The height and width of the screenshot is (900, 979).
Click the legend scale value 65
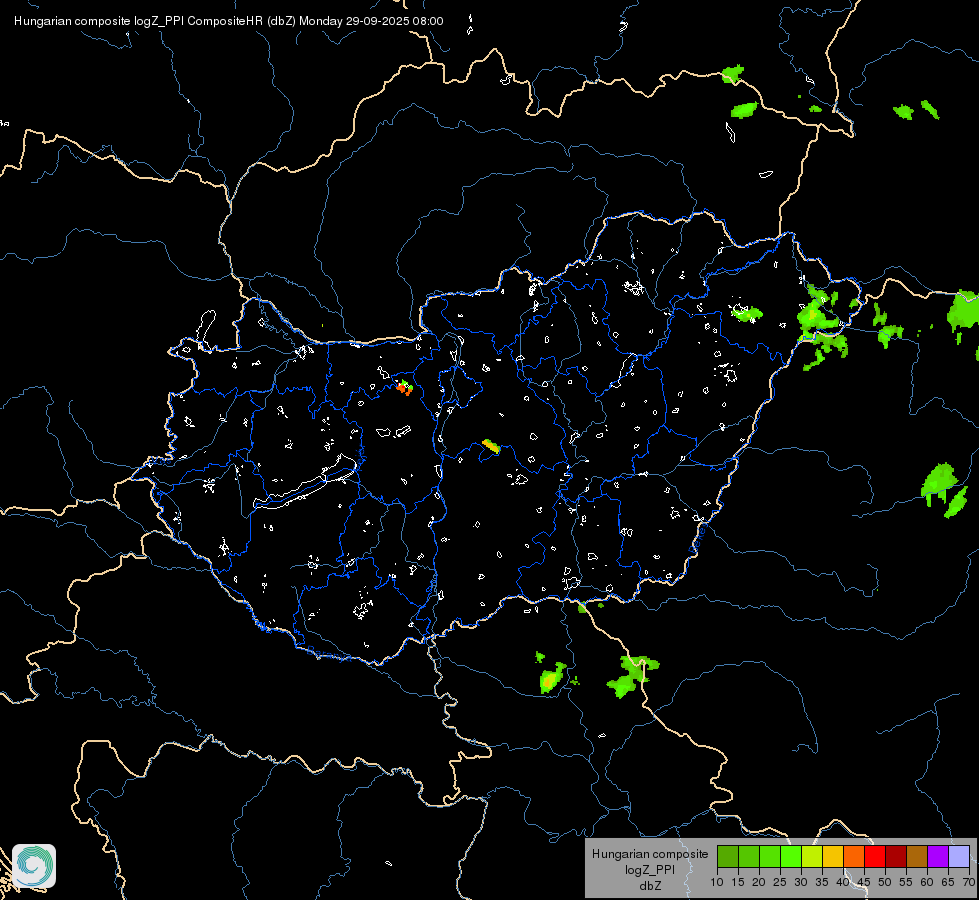point(948,883)
